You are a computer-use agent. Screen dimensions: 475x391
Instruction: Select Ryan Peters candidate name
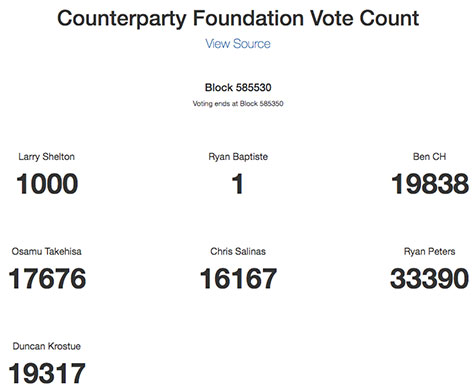pyautogui.click(x=429, y=251)
